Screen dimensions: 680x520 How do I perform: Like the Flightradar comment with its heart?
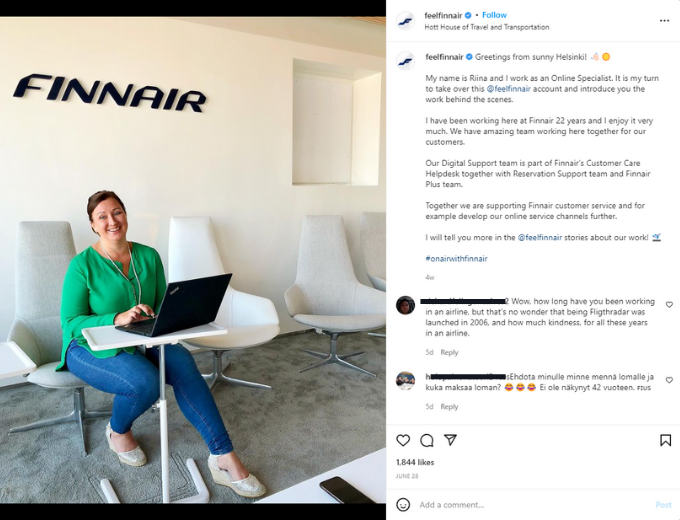(x=669, y=305)
